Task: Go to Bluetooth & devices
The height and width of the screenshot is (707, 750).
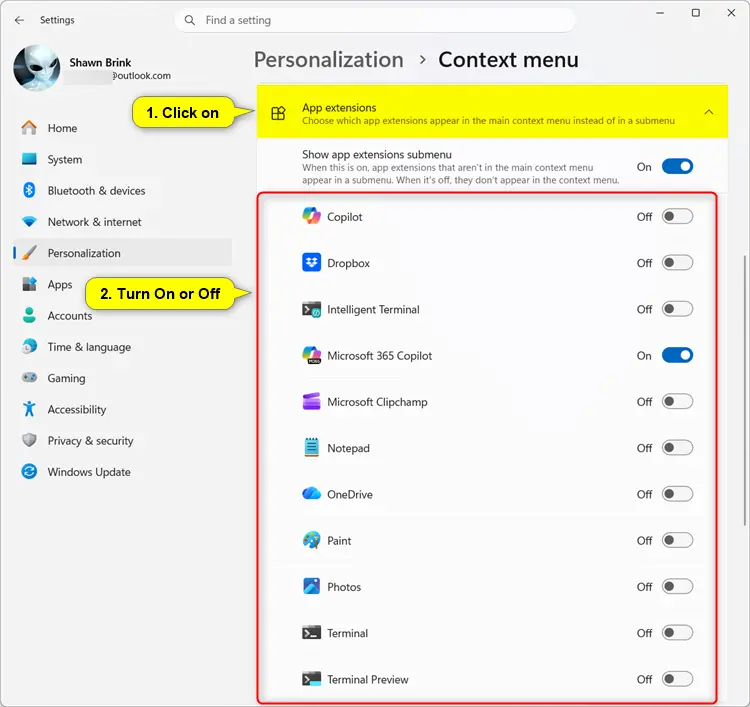Action: (122, 190)
